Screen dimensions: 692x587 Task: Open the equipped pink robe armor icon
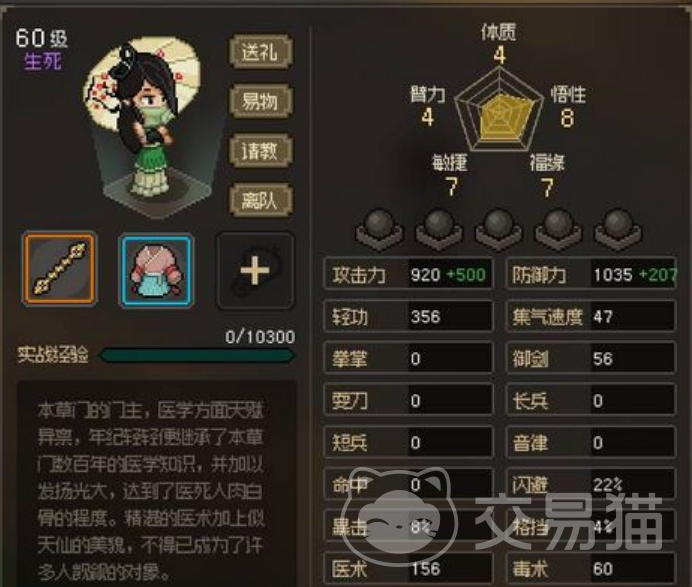coord(156,270)
